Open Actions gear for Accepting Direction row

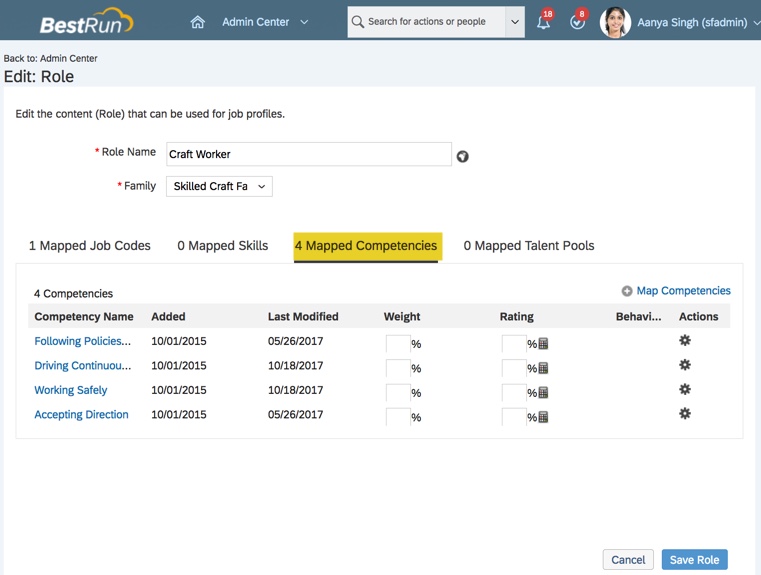pyautogui.click(x=685, y=414)
